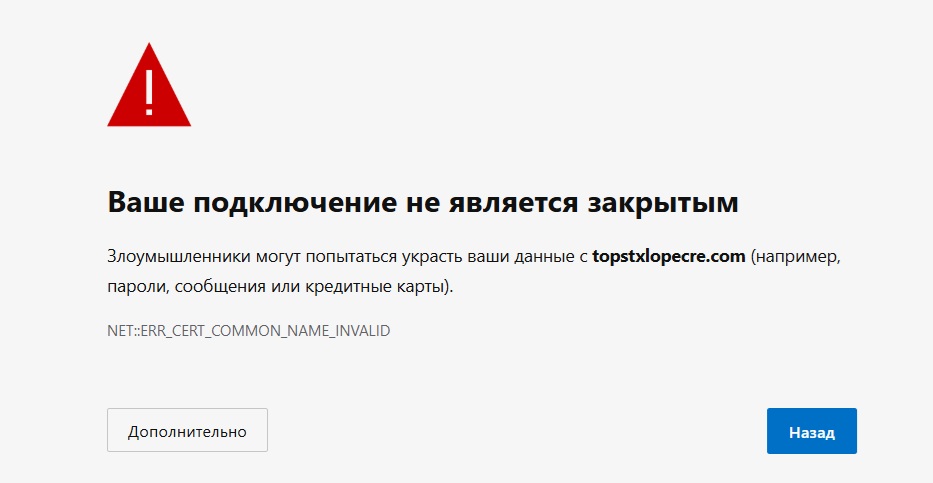Click the word попытаться in the warning paragraph
The height and width of the screenshot is (483, 933).
coord(336,256)
